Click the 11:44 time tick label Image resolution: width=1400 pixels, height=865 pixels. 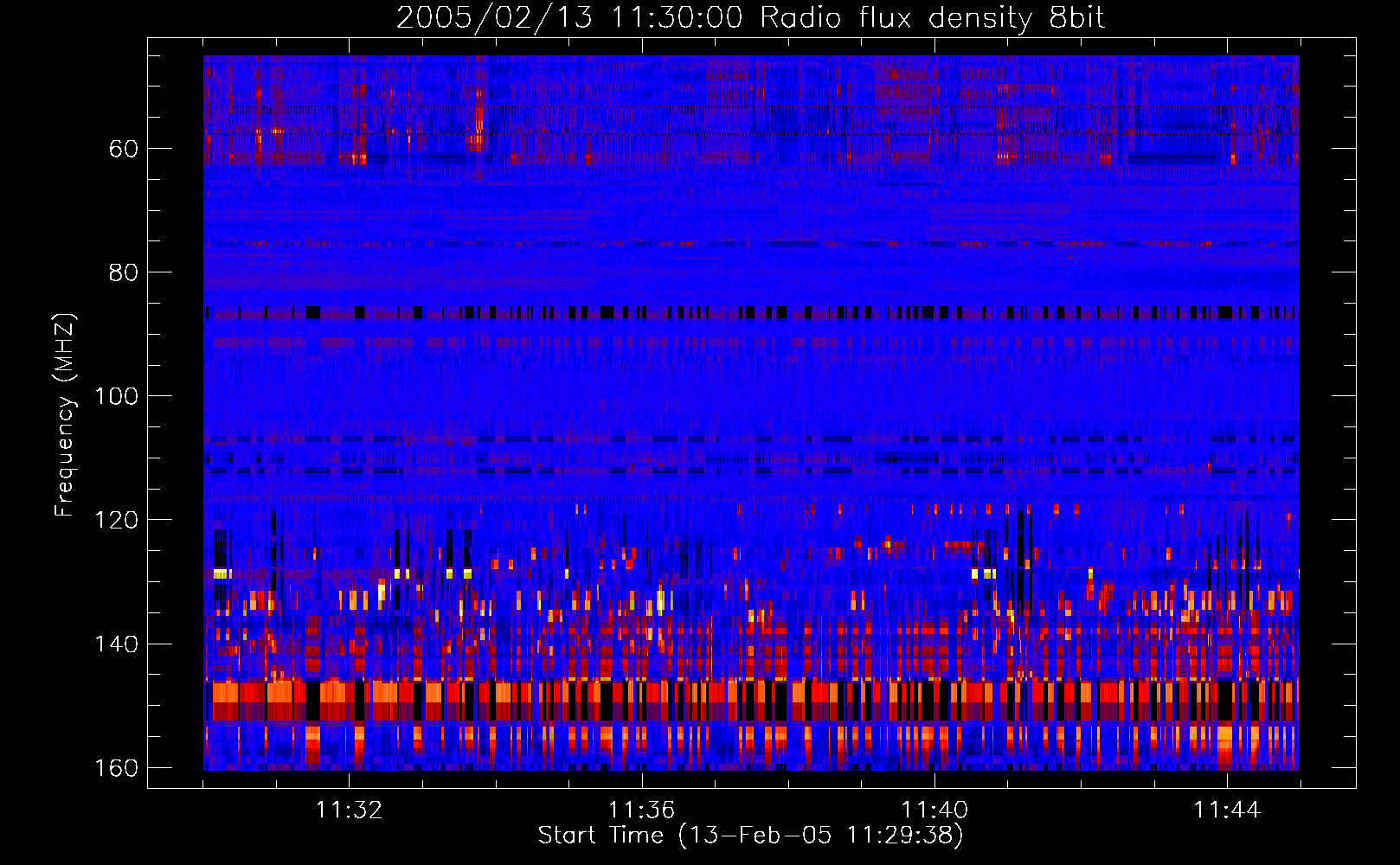pos(1227,811)
